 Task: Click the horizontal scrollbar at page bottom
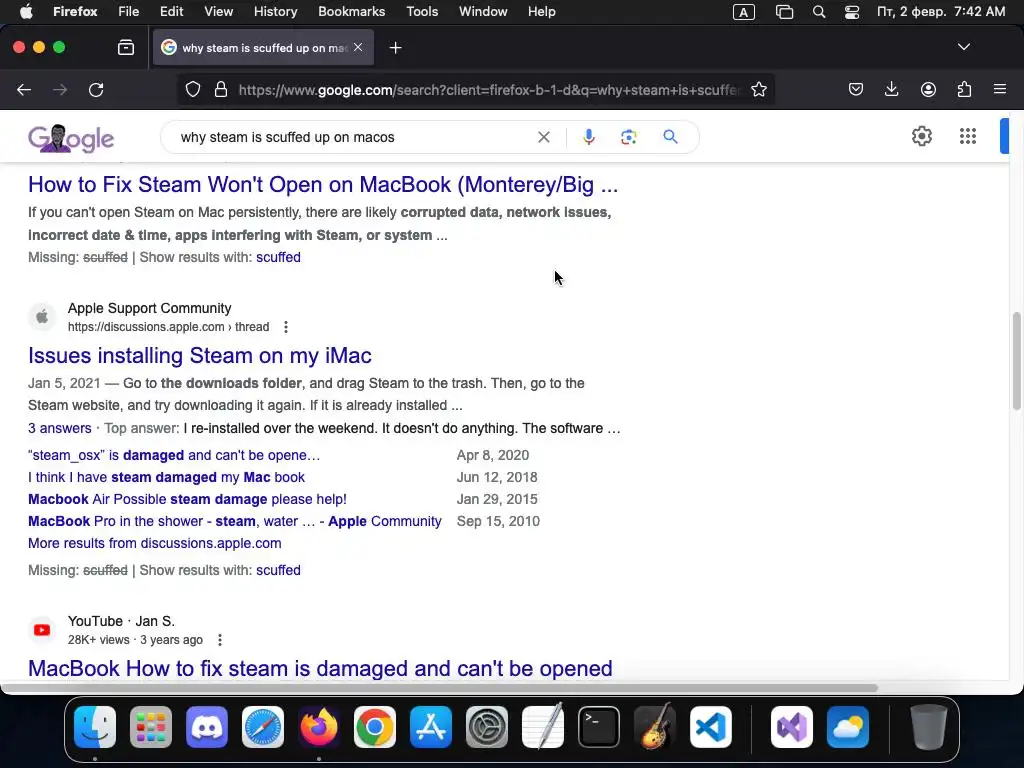click(439, 688)
